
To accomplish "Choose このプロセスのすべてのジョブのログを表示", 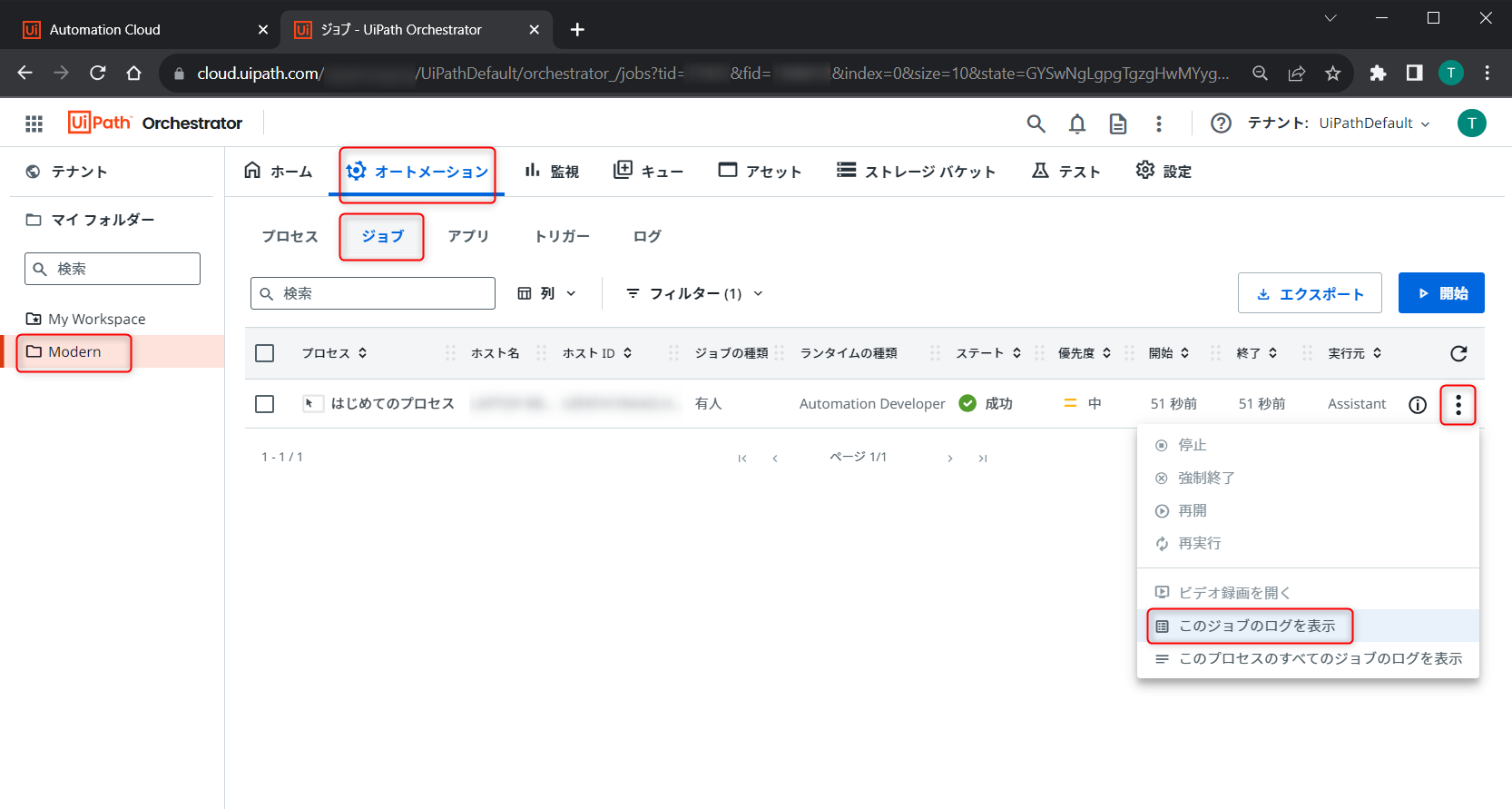I will point(1308,658).
